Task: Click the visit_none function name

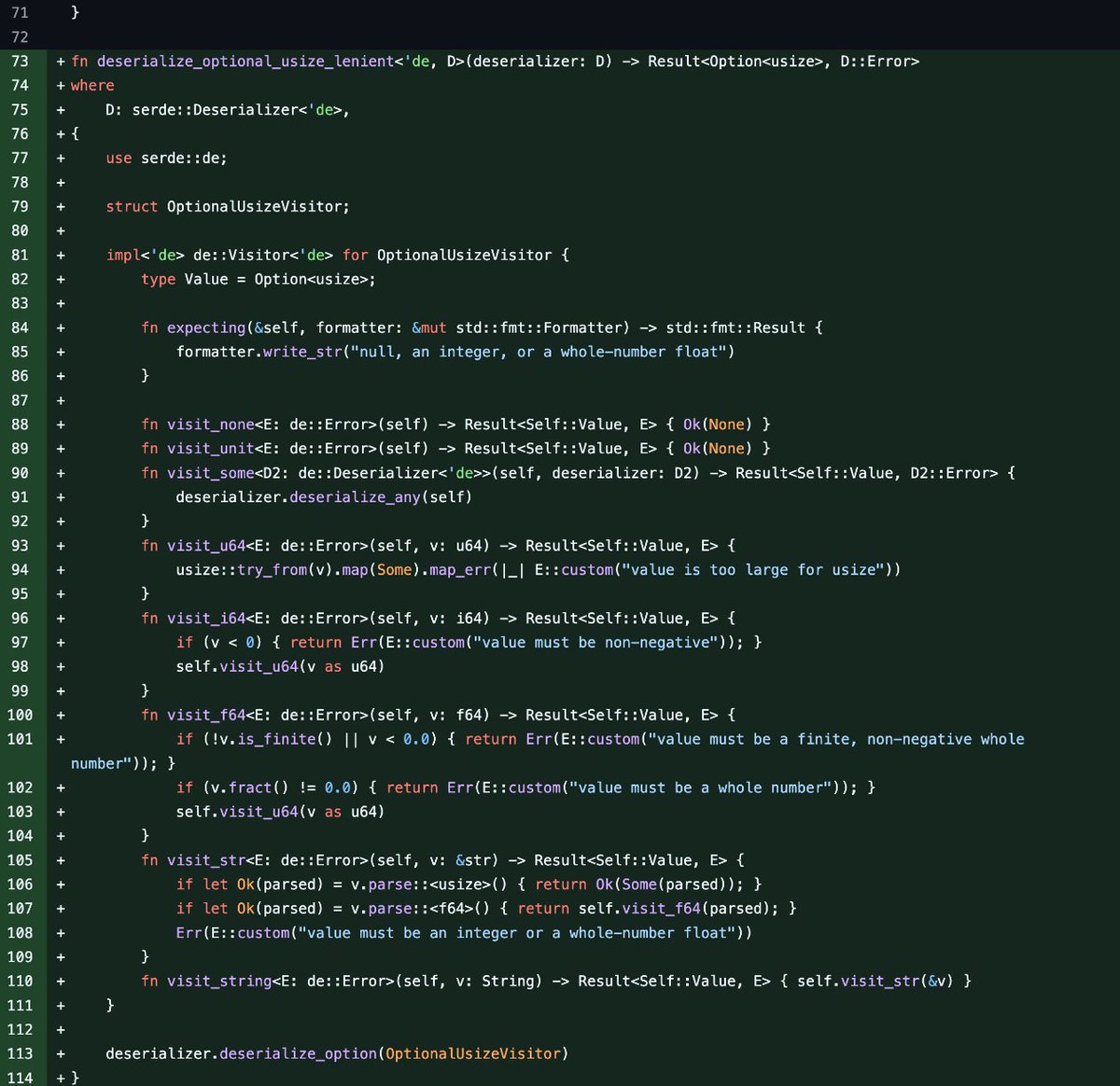Action: coord(211,425)
